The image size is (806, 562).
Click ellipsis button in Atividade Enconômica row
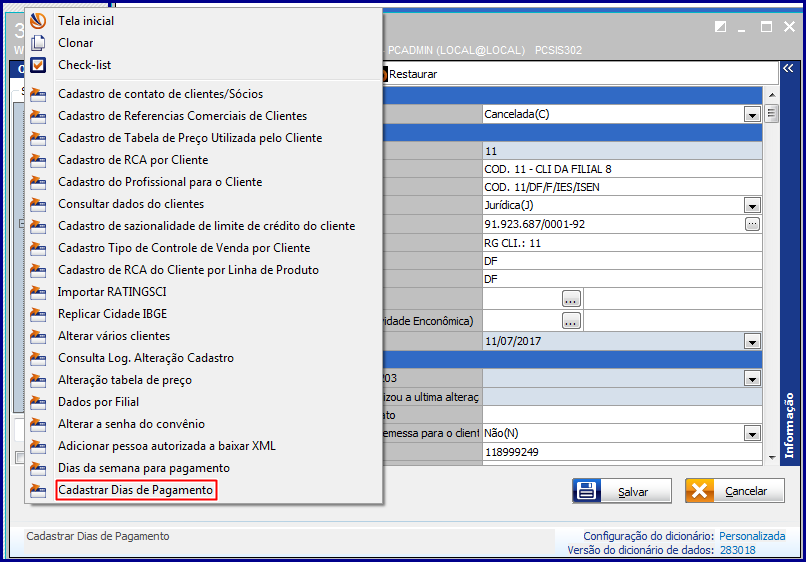pyautogui.click(x=571, y=321)
